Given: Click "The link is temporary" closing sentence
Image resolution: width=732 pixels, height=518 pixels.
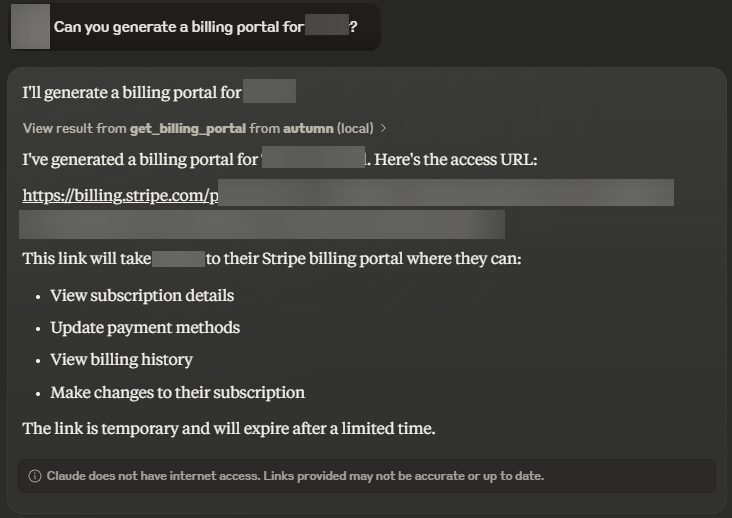Looking at the screenshot, I should (228, 428).
